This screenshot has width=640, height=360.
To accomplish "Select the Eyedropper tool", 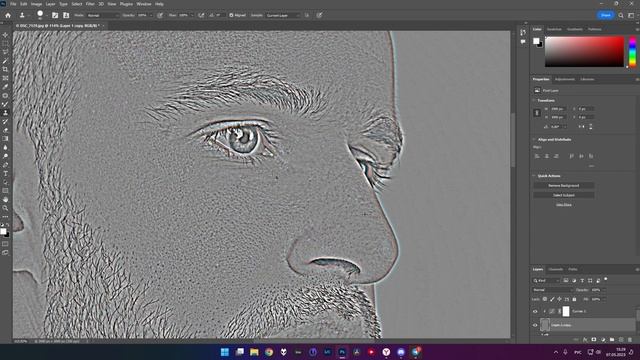I will click(x=5, y=87).
